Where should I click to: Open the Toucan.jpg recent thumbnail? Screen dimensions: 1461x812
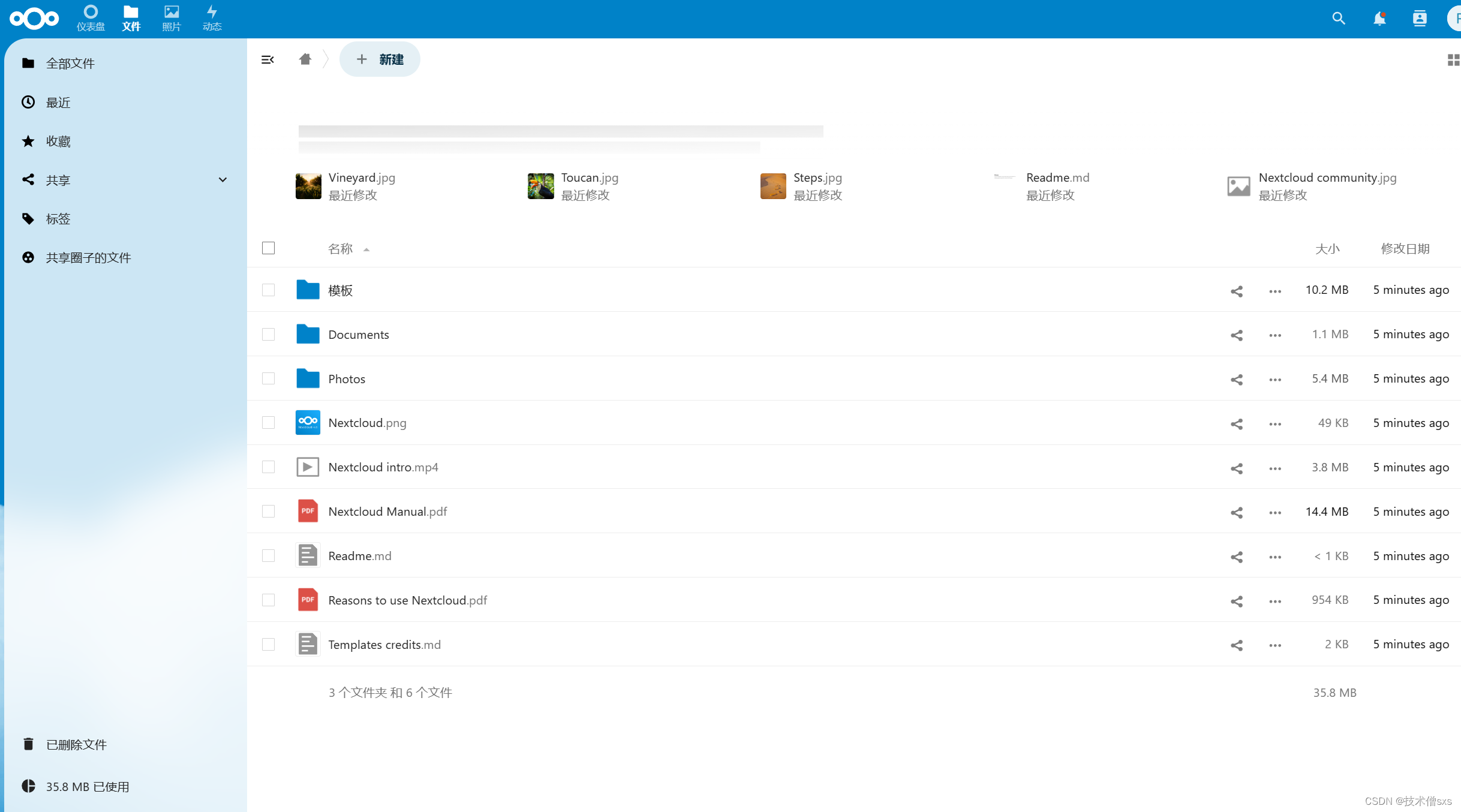(x=540, y=186)
